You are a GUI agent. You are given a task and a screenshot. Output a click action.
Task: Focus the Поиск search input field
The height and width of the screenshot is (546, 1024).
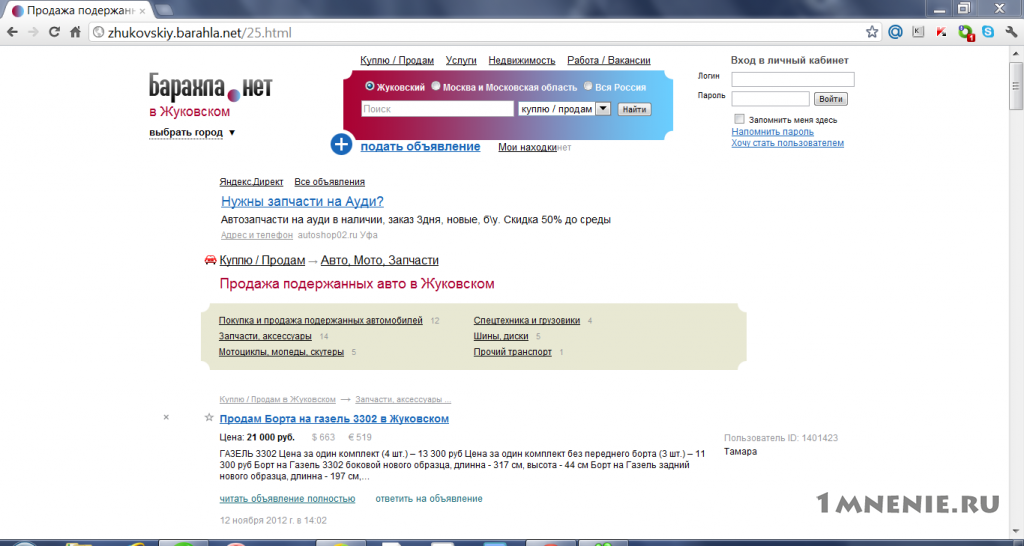coord(438,109)
